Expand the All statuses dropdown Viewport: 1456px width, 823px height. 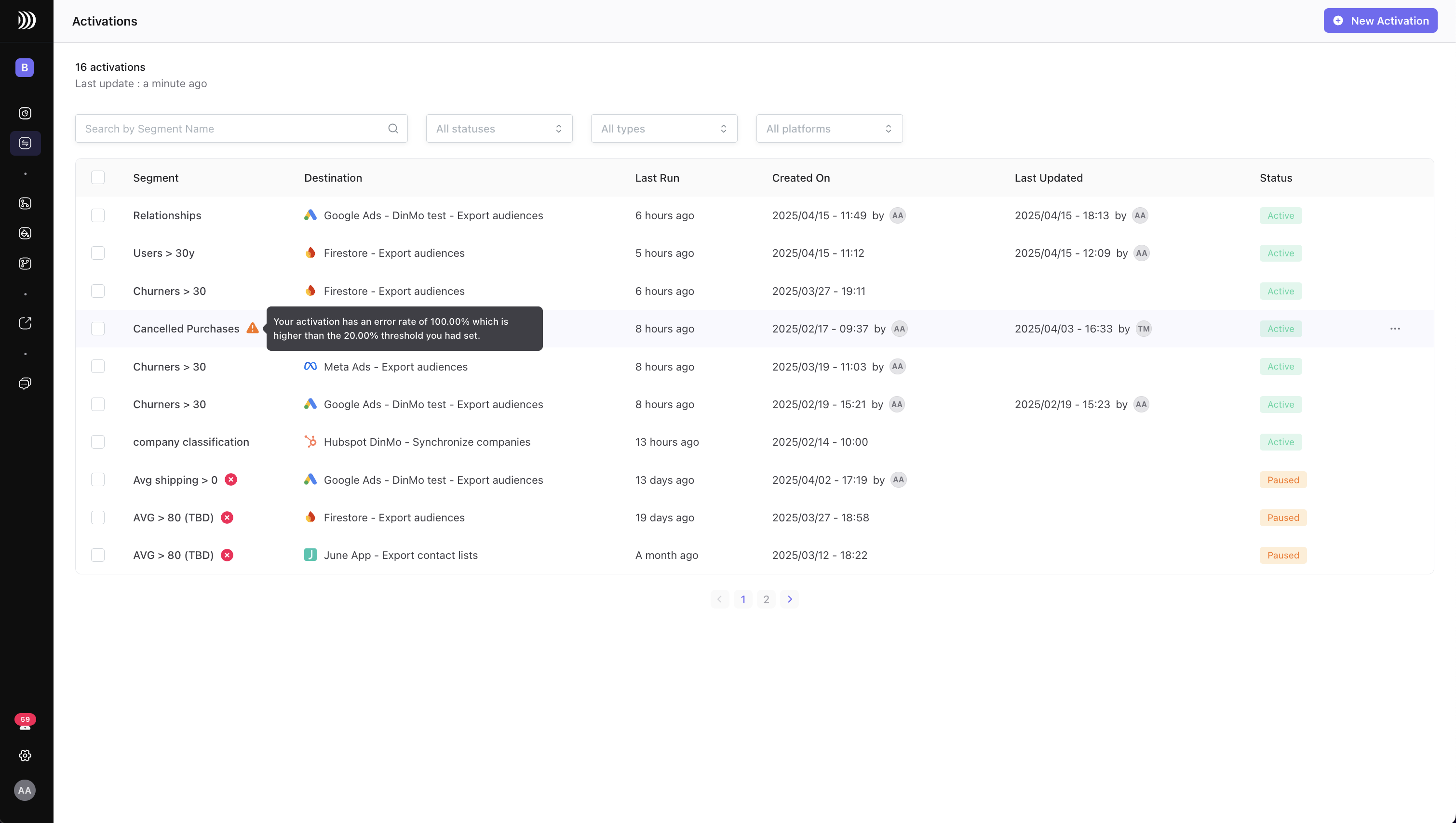click(499, 128)
